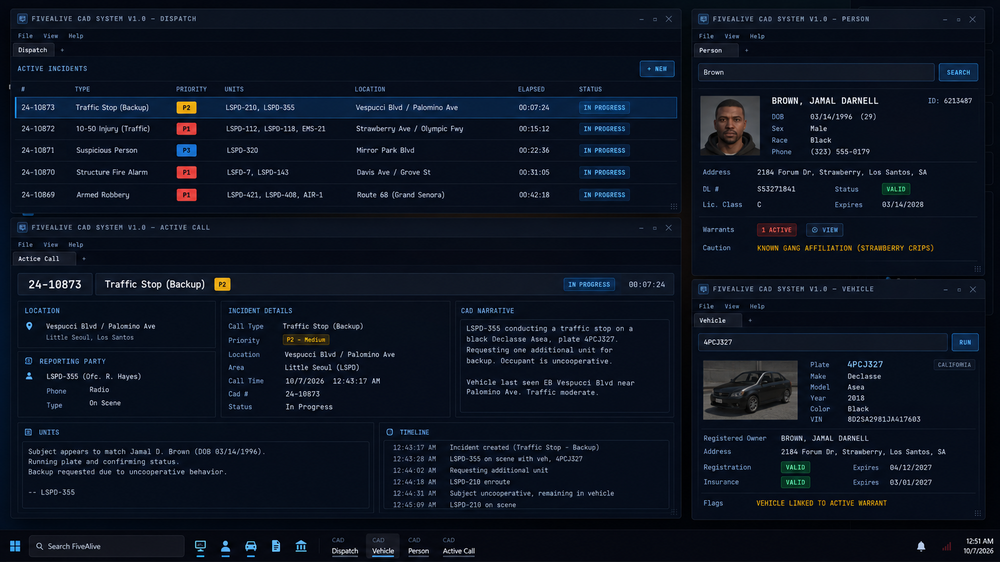
Task: Click the signal strength icon in system tray
Action: 946,546
